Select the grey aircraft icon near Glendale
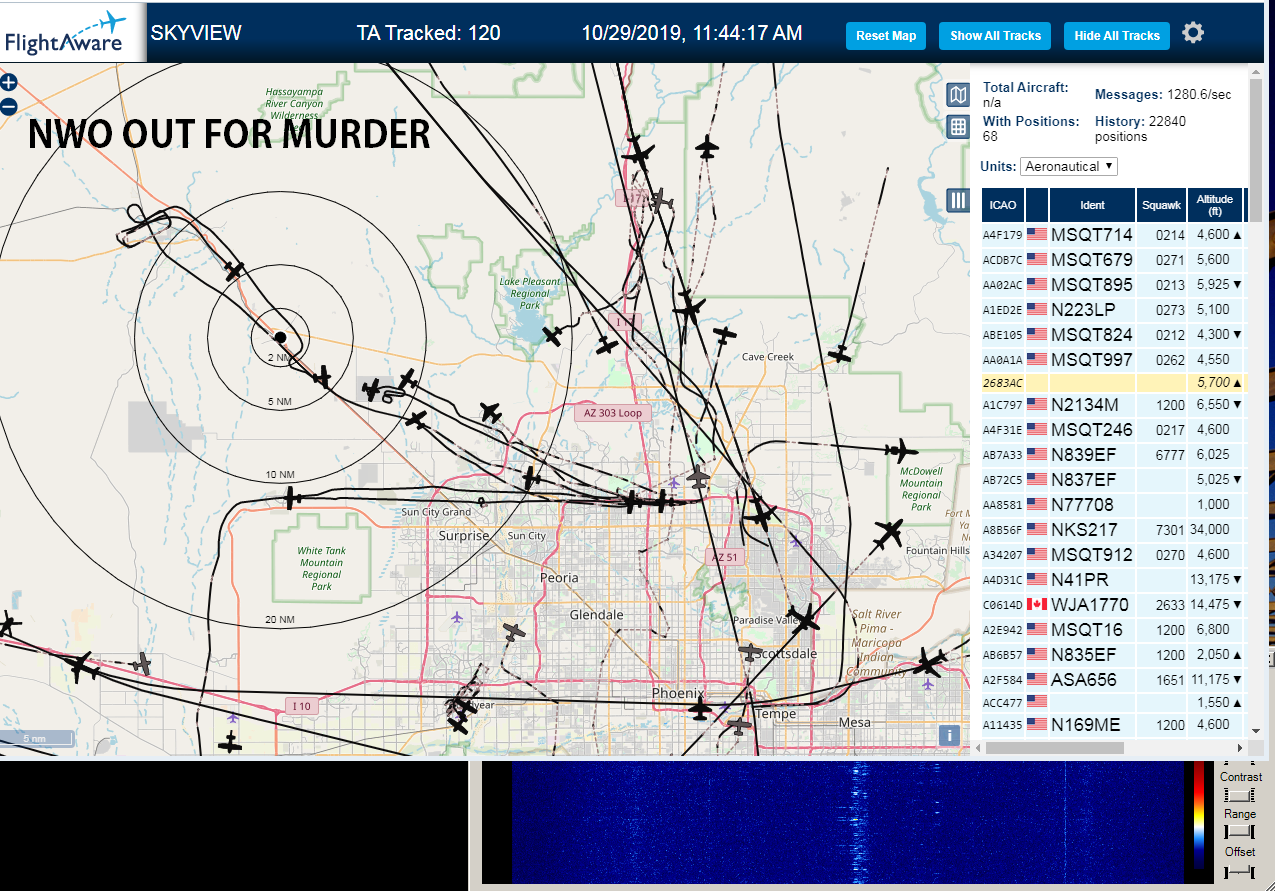 click(513, 632)
